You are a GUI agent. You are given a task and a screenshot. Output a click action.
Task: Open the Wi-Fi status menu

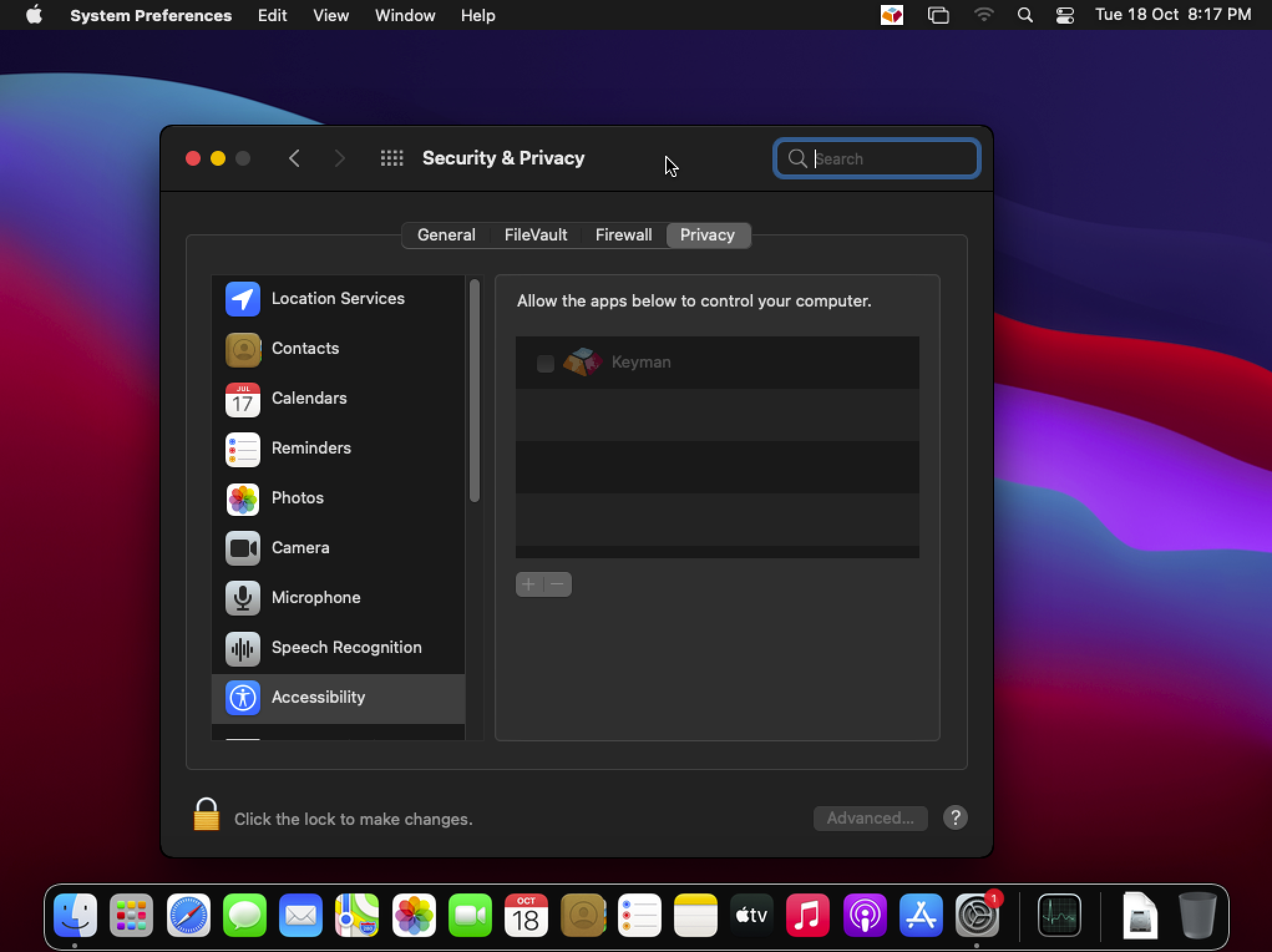pos(984,15)
